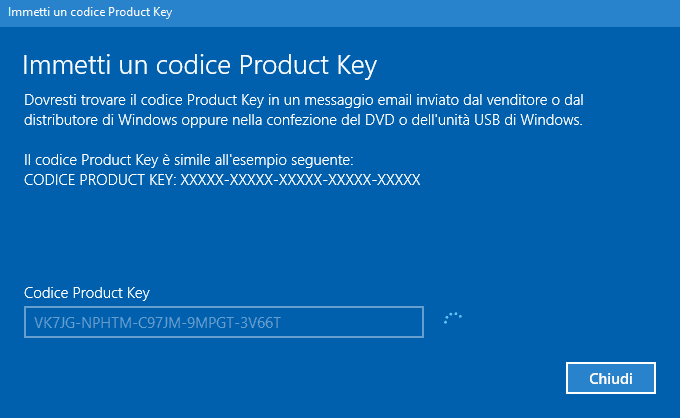Click the uppercase "CODICE PRODUCT KEY:" prefix

[99, 180]
